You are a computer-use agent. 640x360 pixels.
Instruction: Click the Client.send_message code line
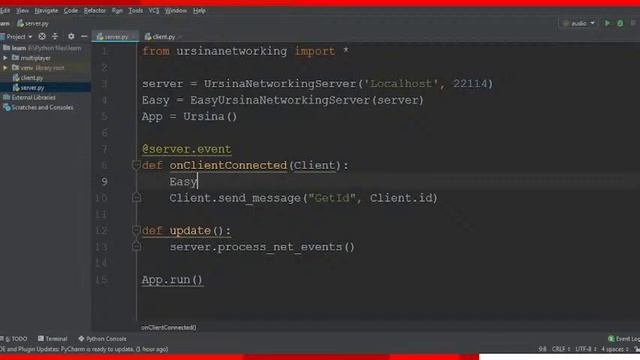(x=303, y=198)
